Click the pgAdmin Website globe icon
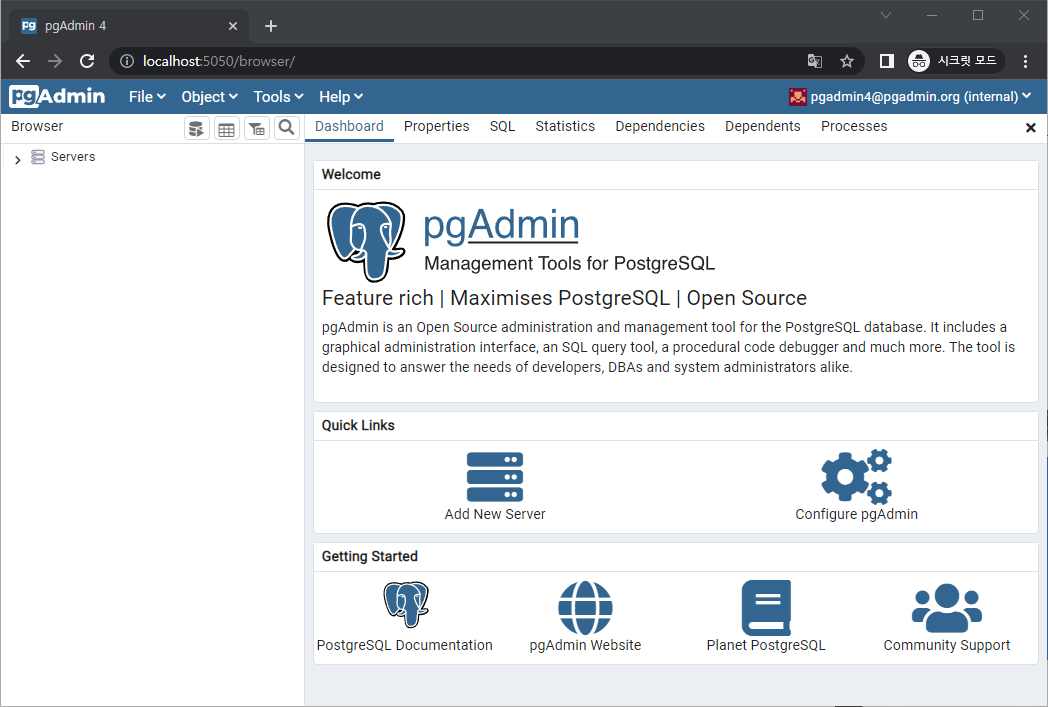Viewport: 1048px width, 707px height. [585, 607]
